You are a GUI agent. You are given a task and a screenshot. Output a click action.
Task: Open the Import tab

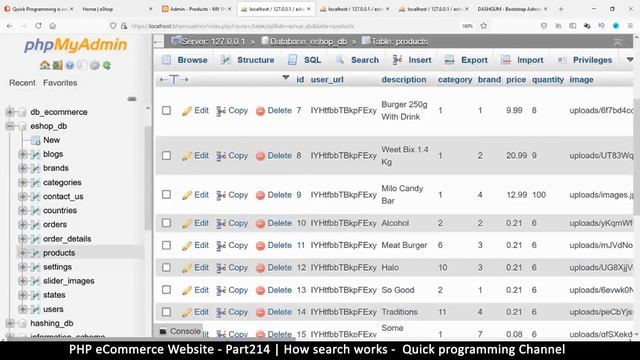(522, 60)
